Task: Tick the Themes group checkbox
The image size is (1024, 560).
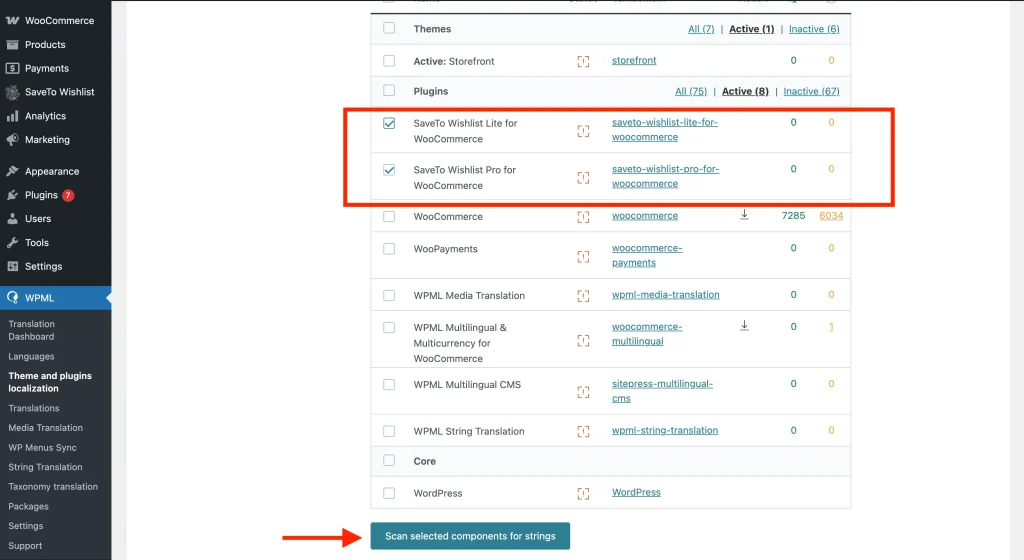Action: point(389,28)
